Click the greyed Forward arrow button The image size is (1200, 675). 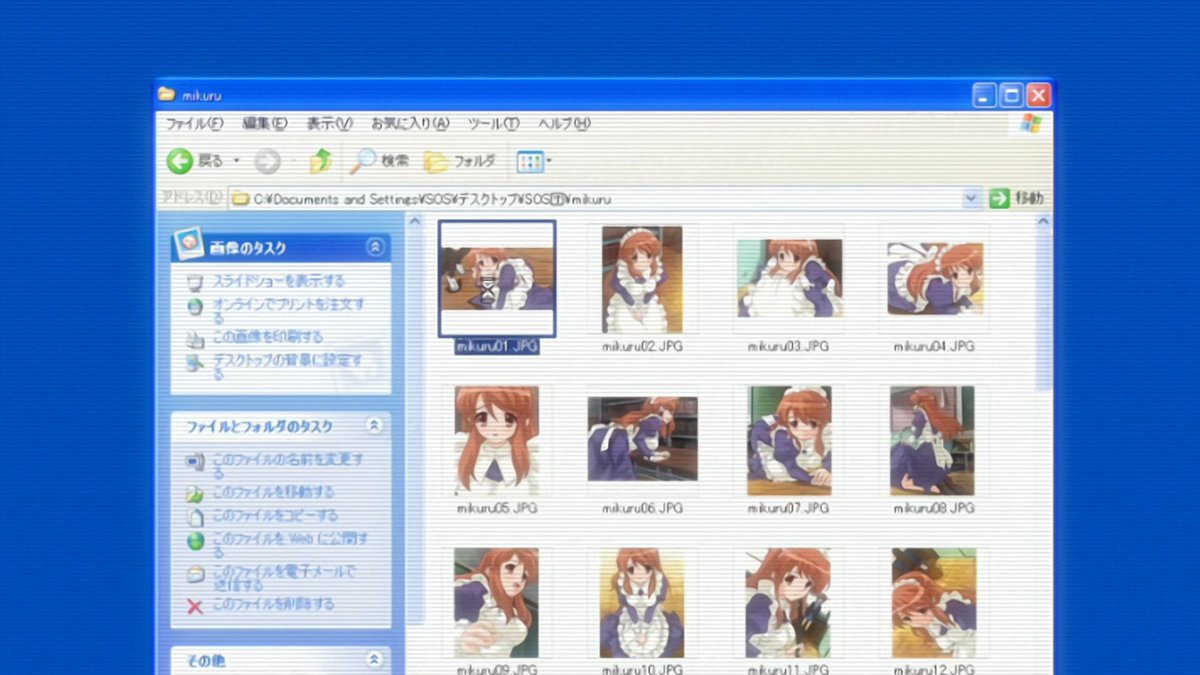267,160
